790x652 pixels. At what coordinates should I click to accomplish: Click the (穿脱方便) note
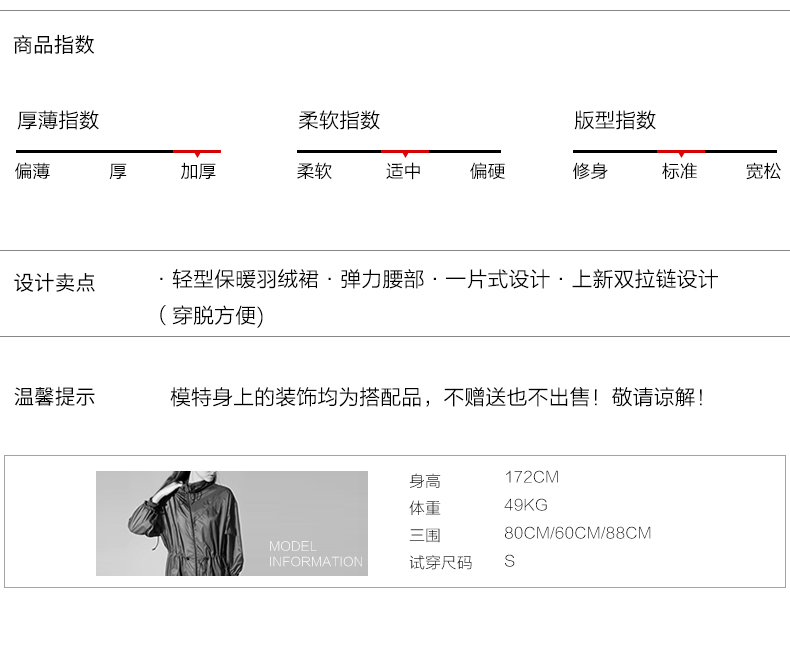click(x=211, y=315)
